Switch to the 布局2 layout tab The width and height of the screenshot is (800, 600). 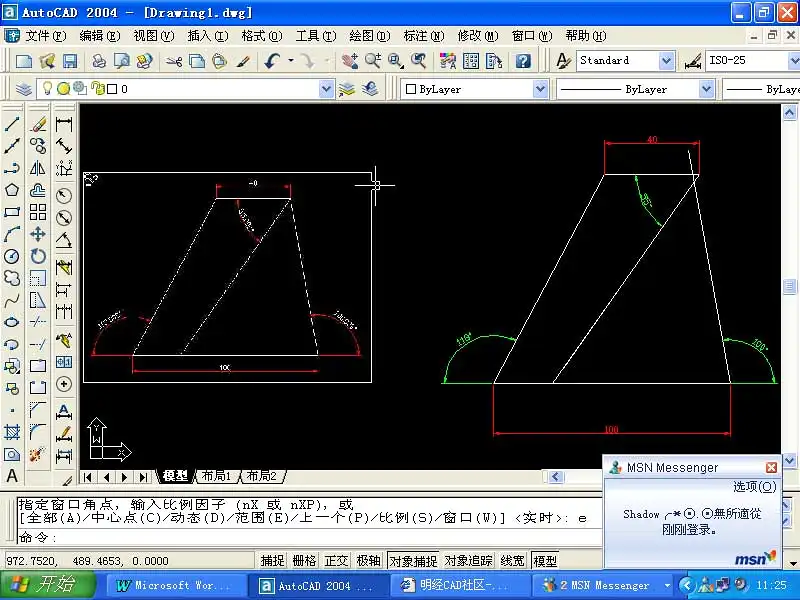(262, 476)
